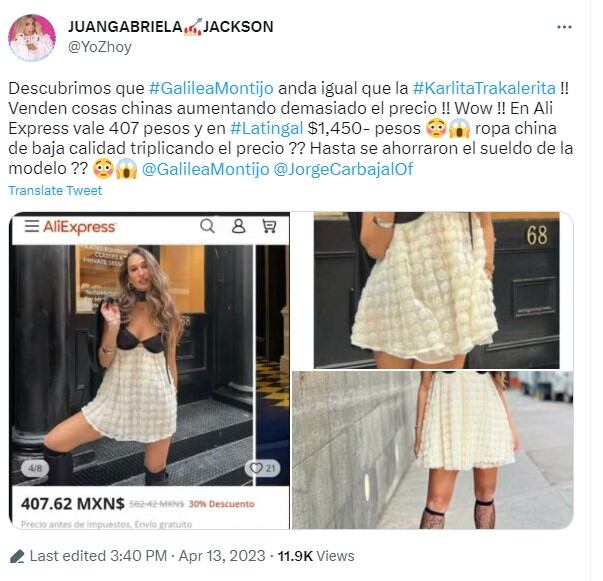Screen dimensions: 603x581
Task: Open the AliExpress shopping cart icon
Action: pyautogui.click(x=269, y=226)
